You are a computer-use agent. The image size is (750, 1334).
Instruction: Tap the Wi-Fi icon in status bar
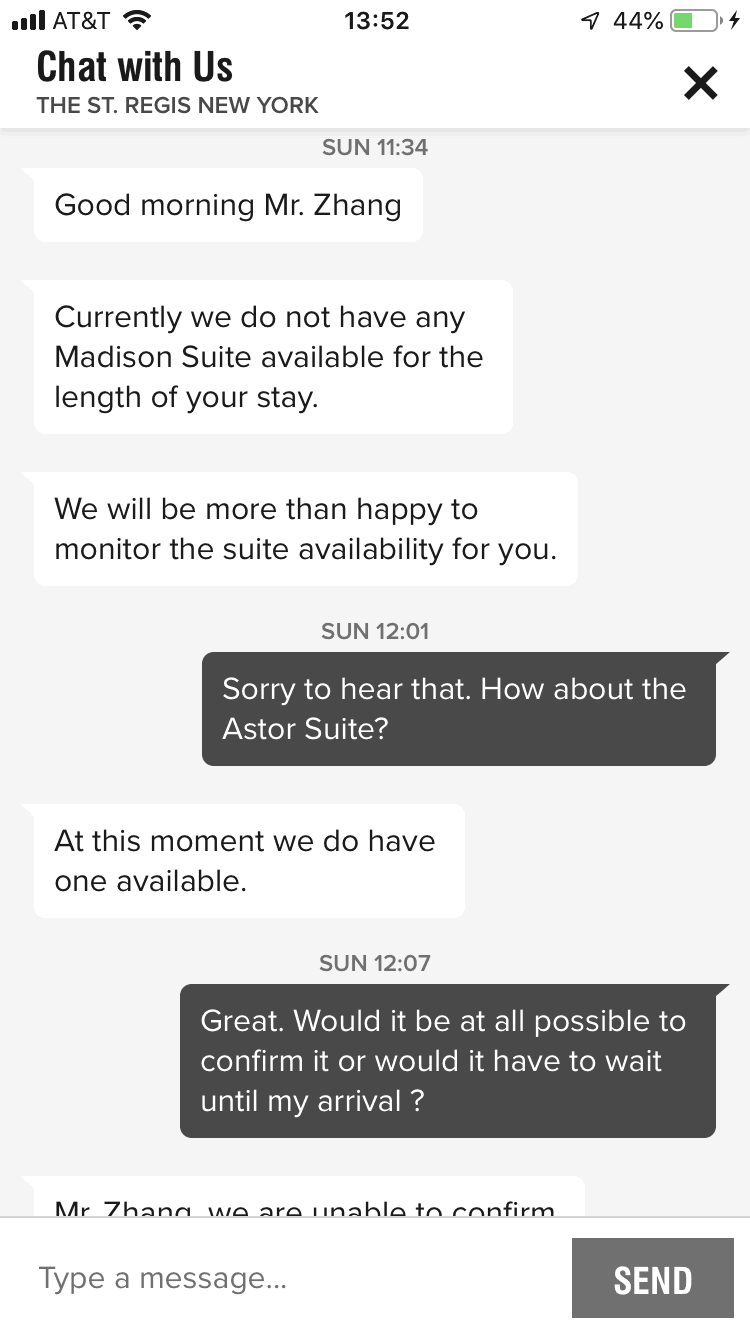134,20
